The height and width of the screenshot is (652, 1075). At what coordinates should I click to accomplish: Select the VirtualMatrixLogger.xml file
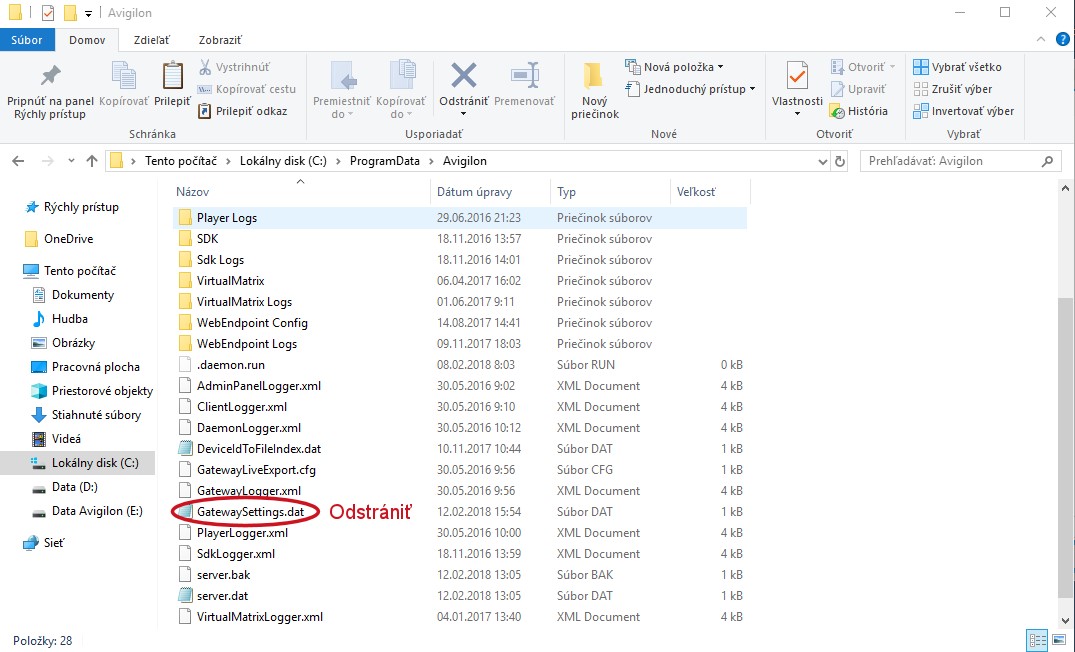coord(260,616)
